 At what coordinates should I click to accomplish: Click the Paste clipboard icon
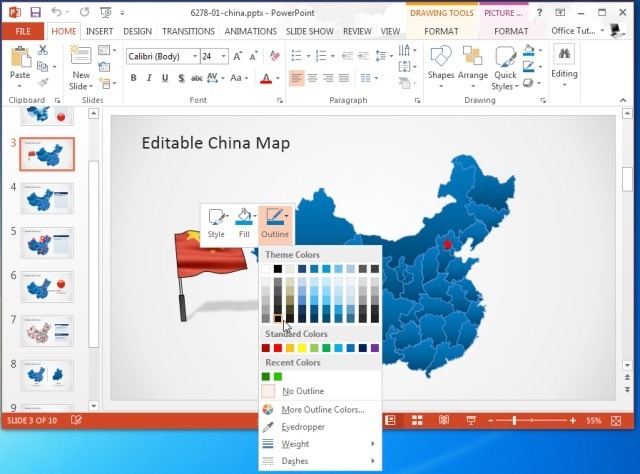pyautogui.click(x=20, y=57)
